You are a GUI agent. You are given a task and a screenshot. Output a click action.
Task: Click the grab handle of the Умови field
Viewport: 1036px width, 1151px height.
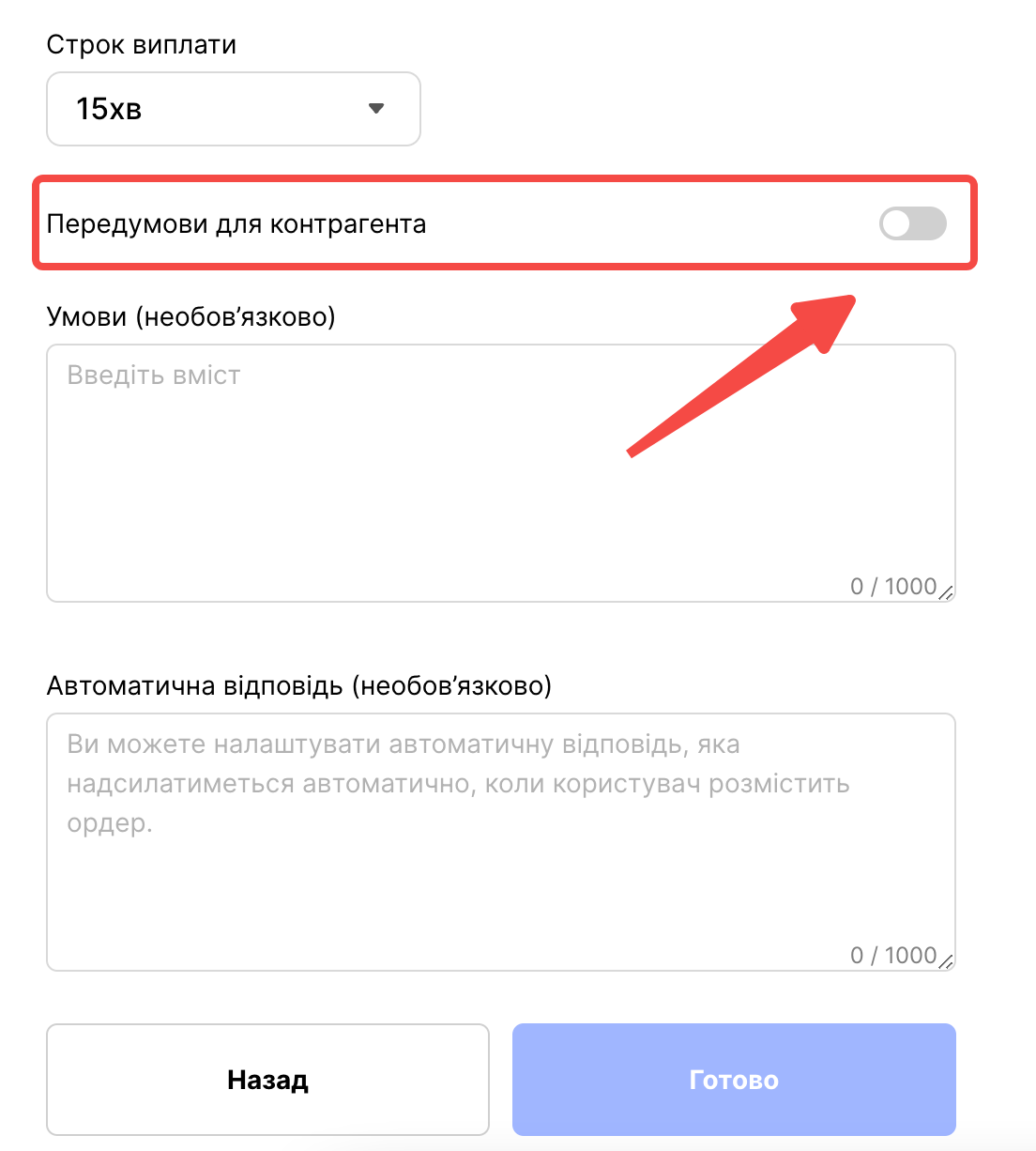947,591
